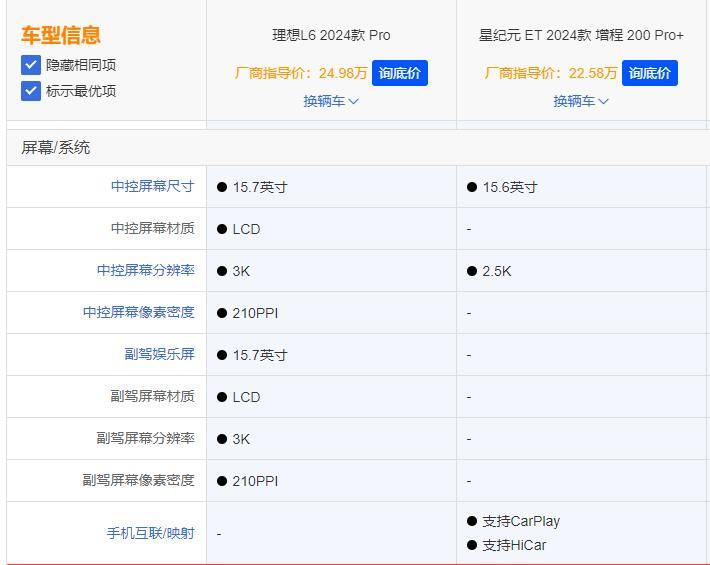Open the 星纪元 ET 2024款 增程 200 Pro+ title
Screen dimensions: 710x565
(581, 35)
